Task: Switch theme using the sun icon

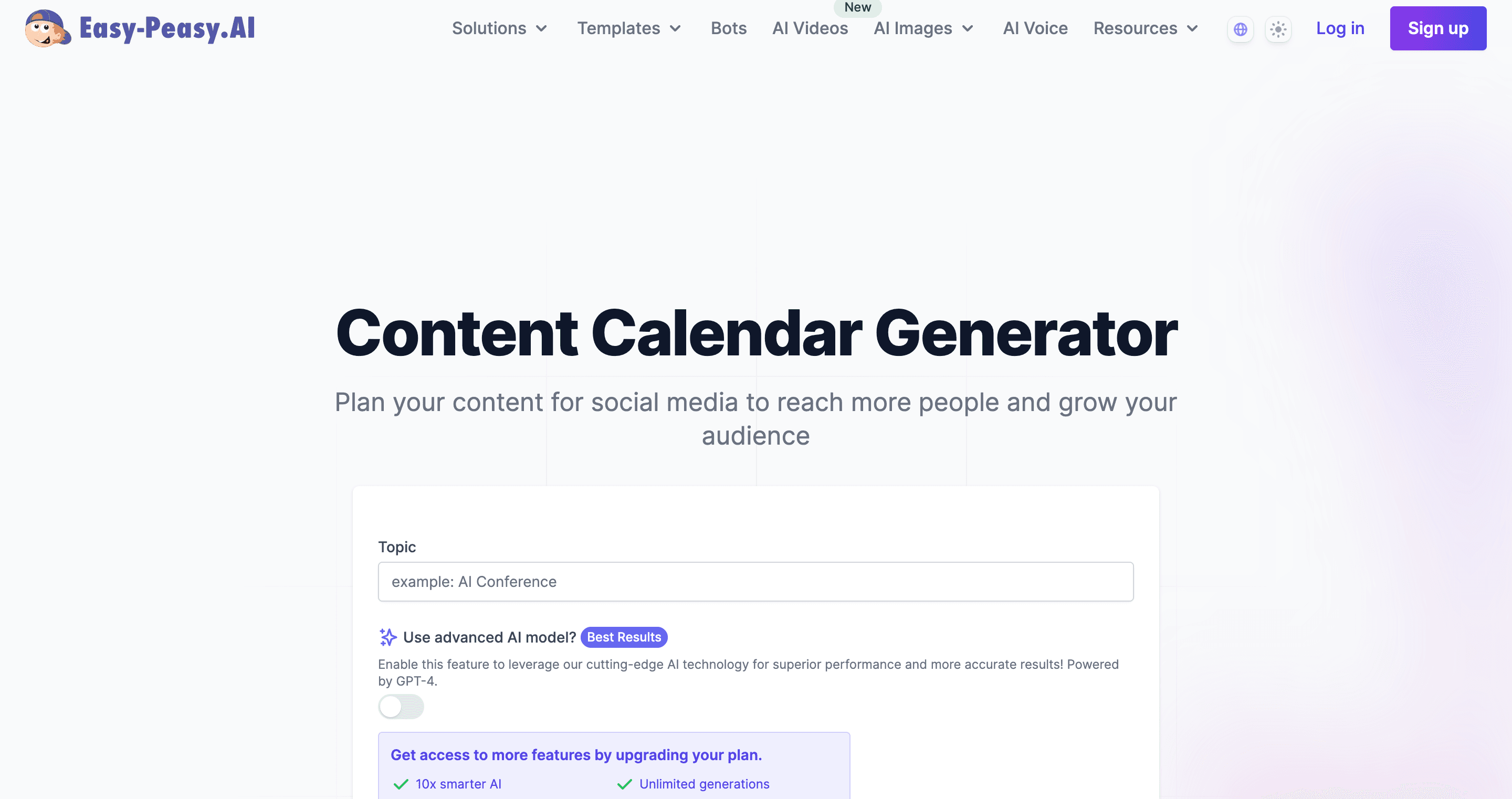Action: tap(1278, 28)
